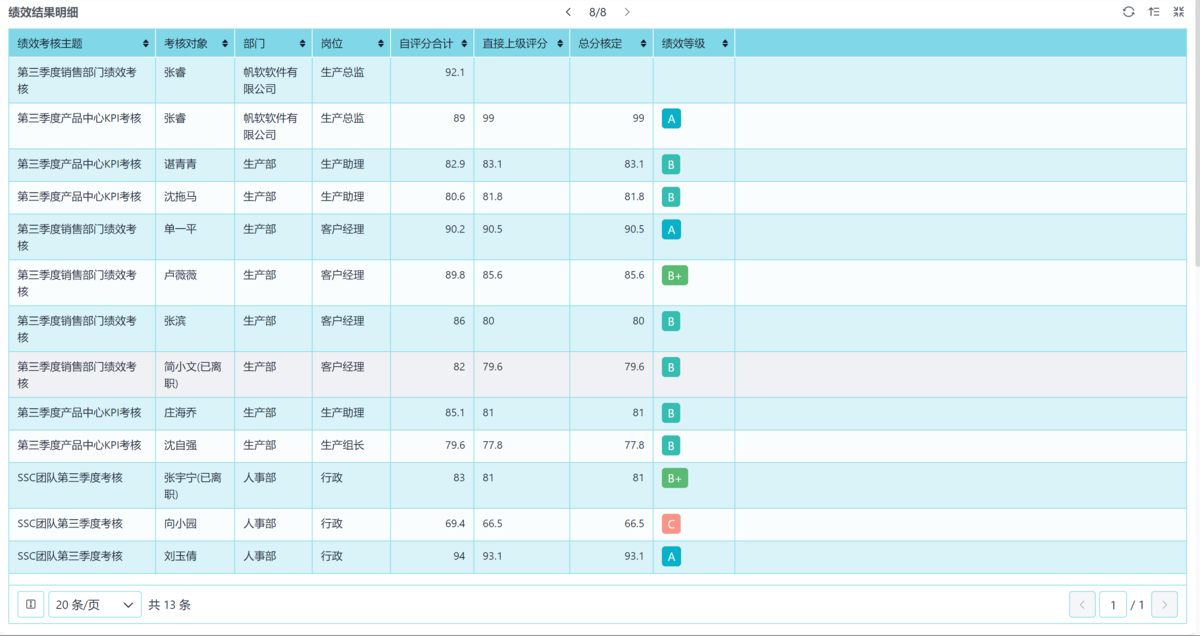This screenshot has height=636, width=1200.
Task: Go to previous panel using left chevron beside 8/8
Action: click(568, 12)
